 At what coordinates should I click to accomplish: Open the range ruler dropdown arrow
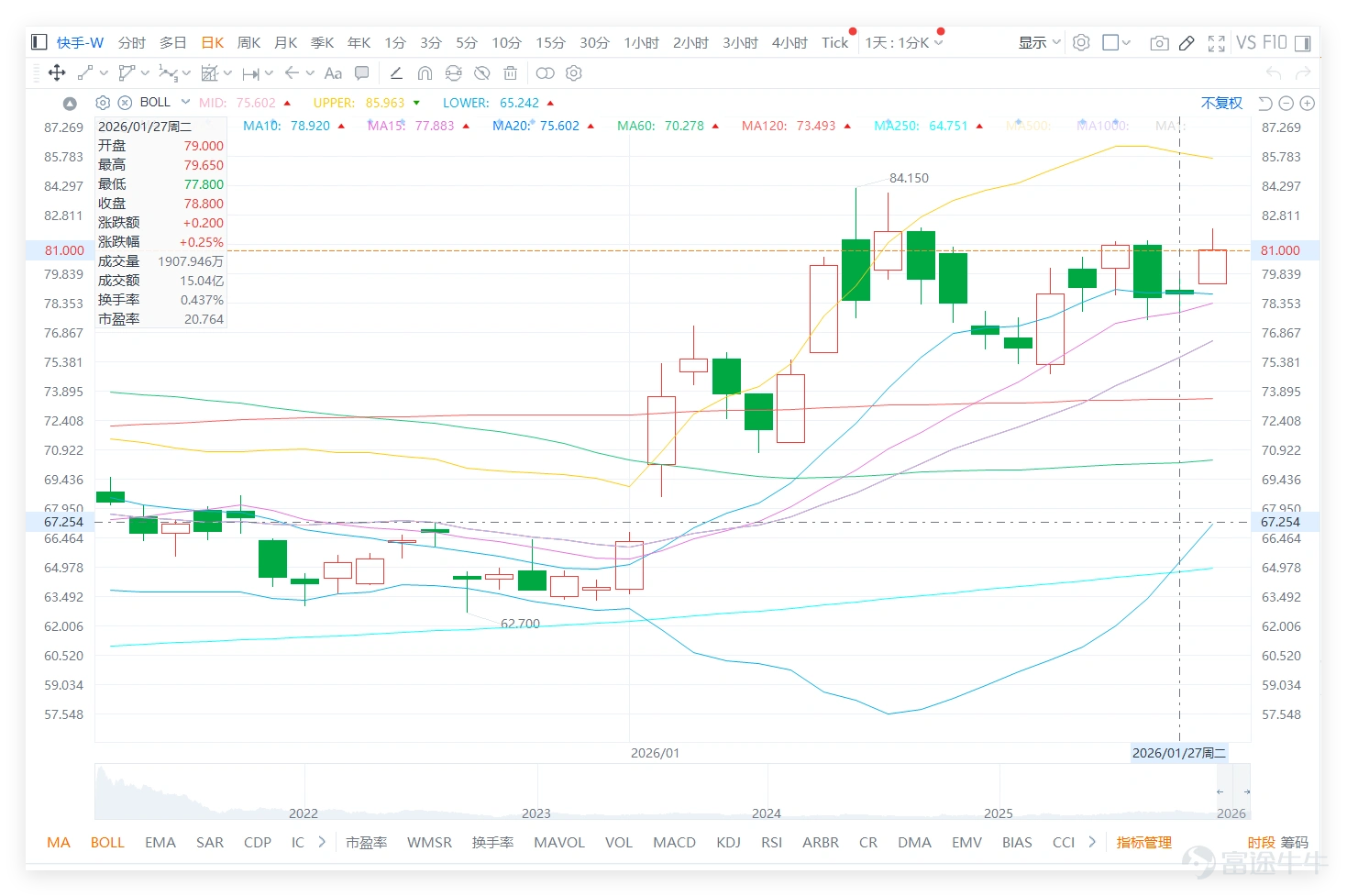(269, 72)
